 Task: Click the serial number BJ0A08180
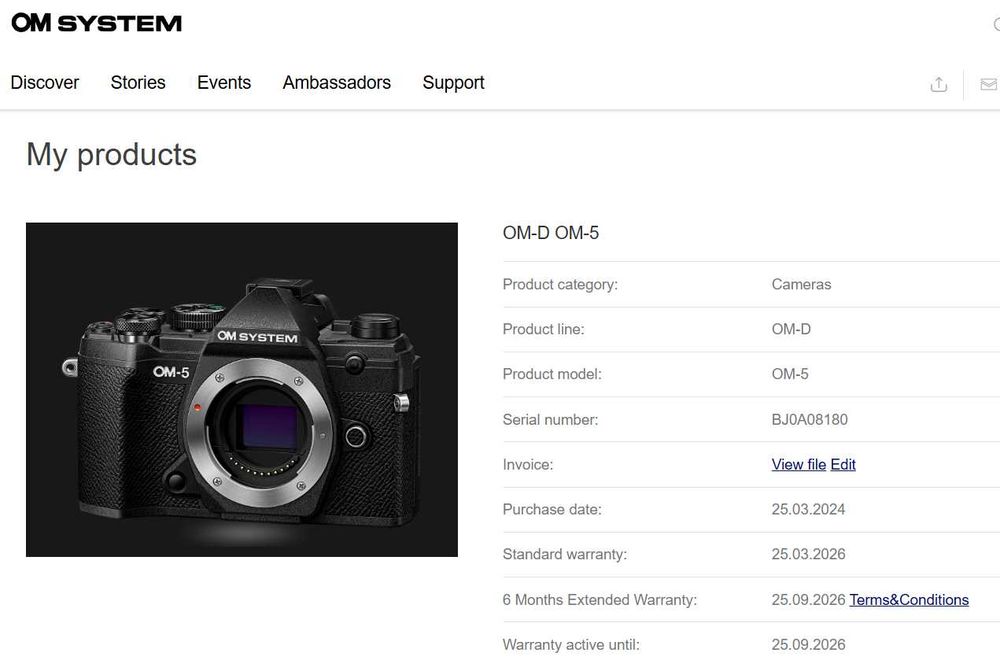click(810, 419)
